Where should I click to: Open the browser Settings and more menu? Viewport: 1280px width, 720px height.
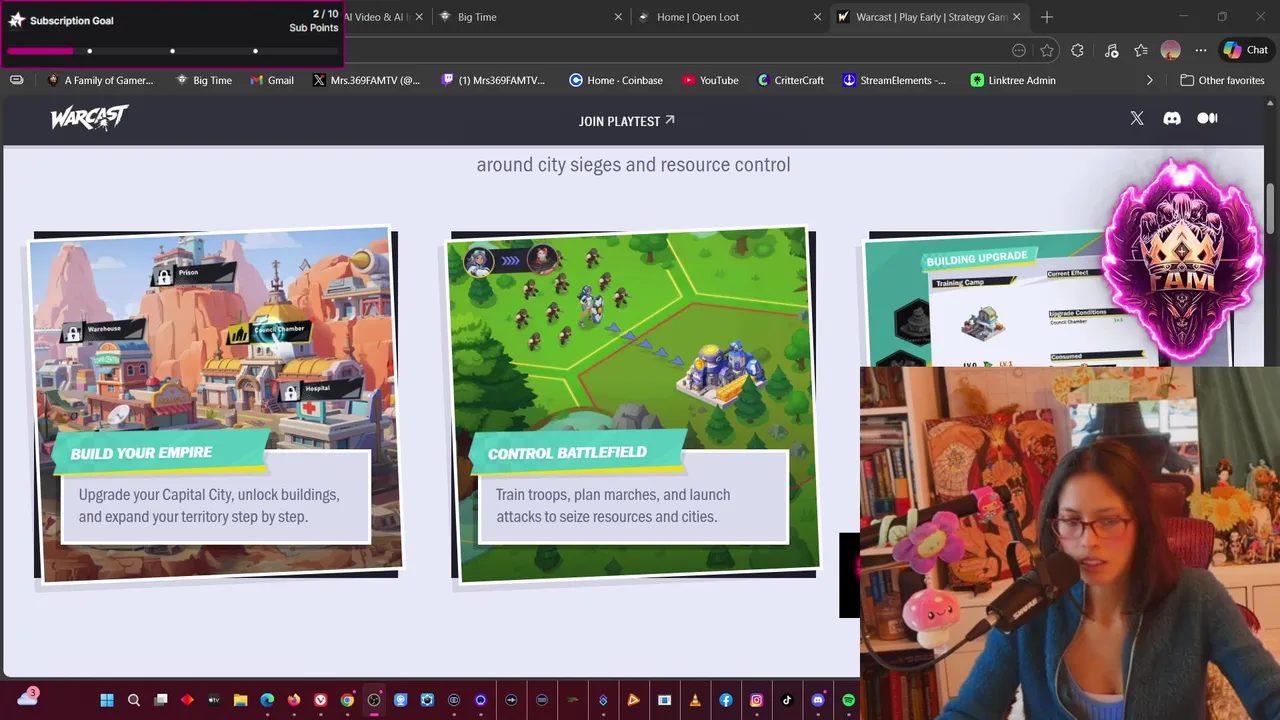[1201, 50]
